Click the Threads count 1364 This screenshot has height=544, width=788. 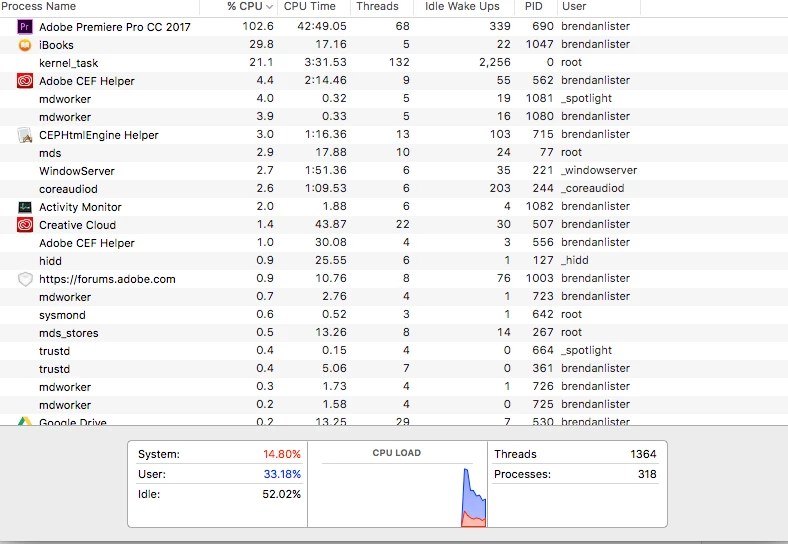[x=643, y=454]
